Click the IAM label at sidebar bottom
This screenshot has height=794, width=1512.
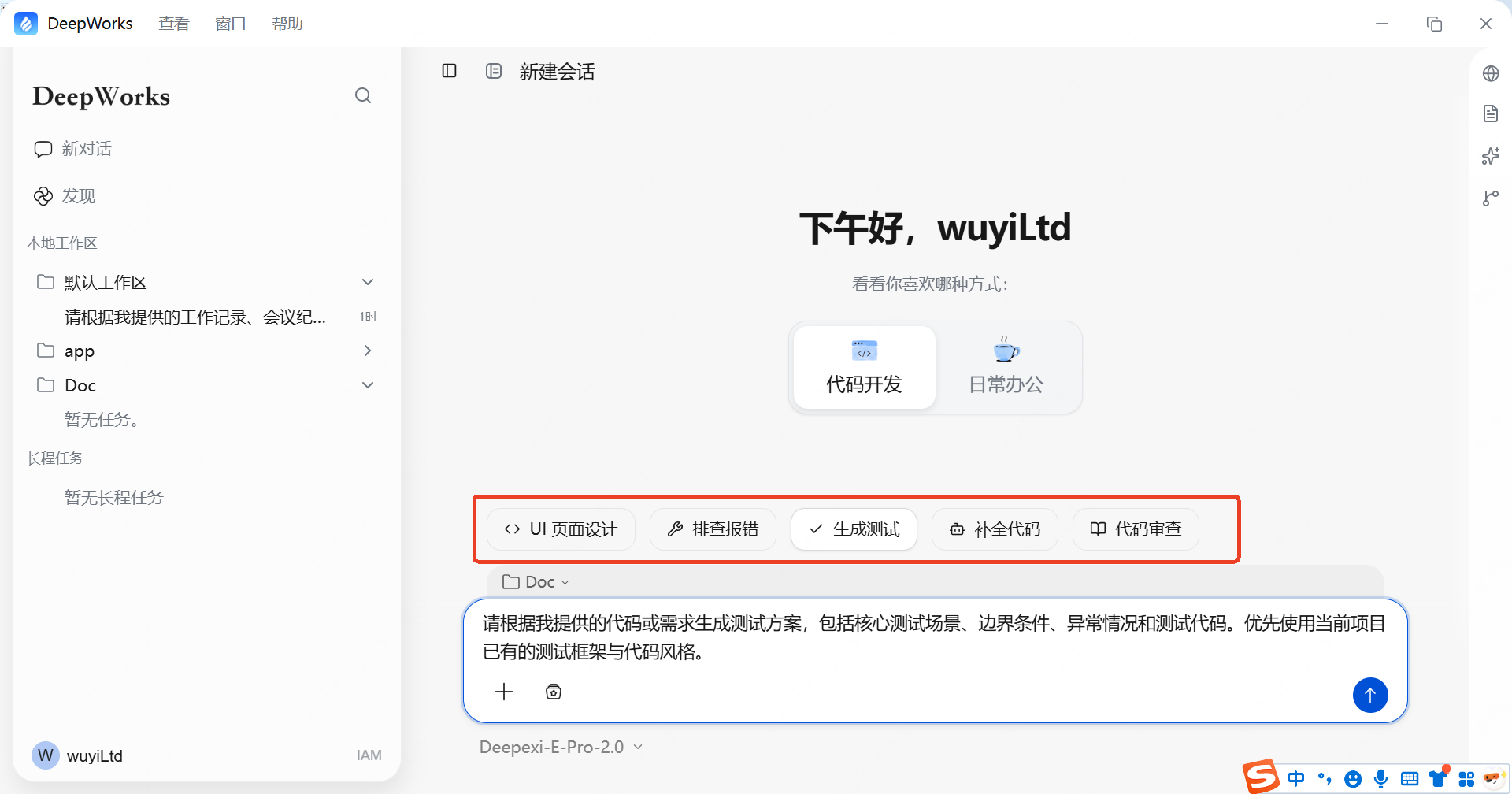pyautogui.click(x=369, y=755)
